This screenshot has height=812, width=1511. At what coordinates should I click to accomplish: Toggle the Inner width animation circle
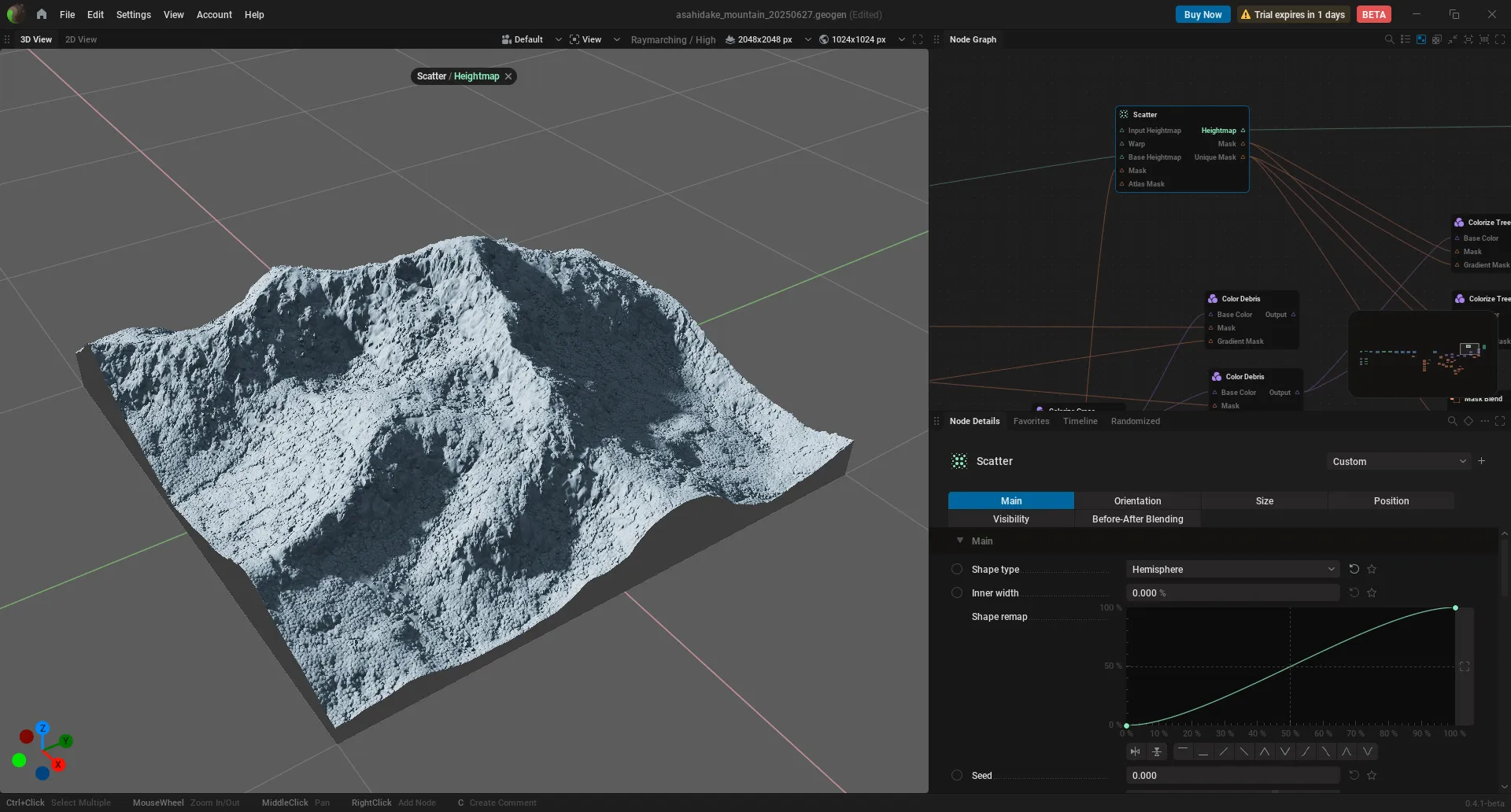click(x=957, y=592)
